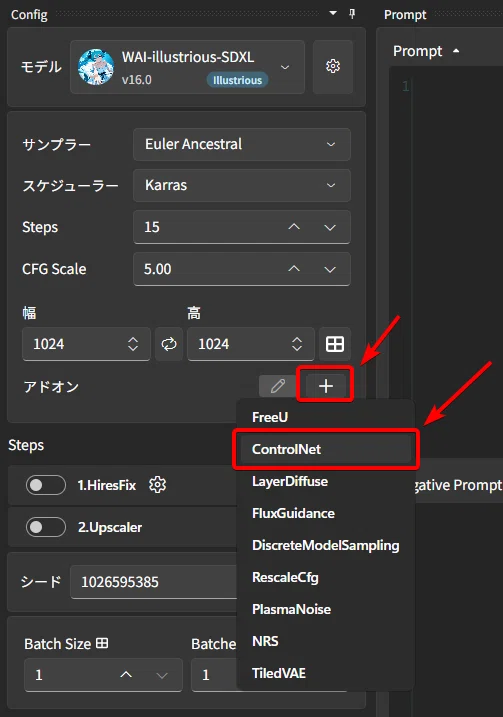Click the grid icon beside Batch Size
The height and width of the screenshot is (717, 503).
click(x=102, y=643)
